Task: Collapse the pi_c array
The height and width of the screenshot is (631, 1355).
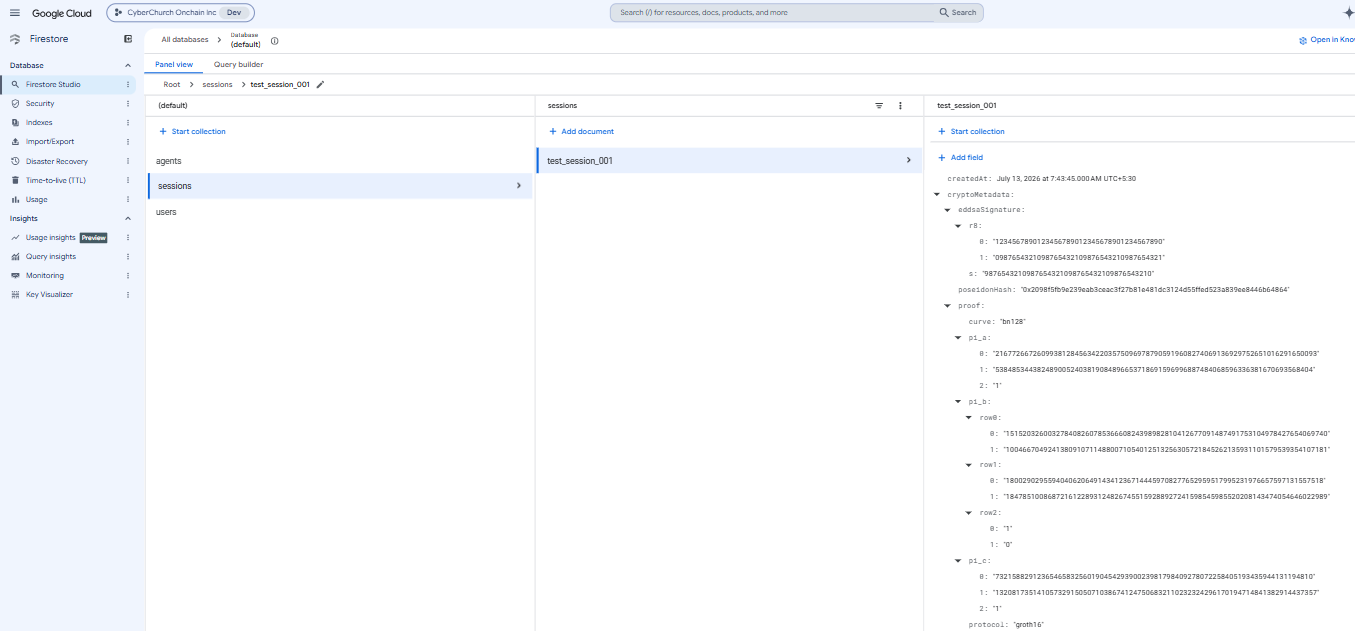Action: tap(959, 560)
